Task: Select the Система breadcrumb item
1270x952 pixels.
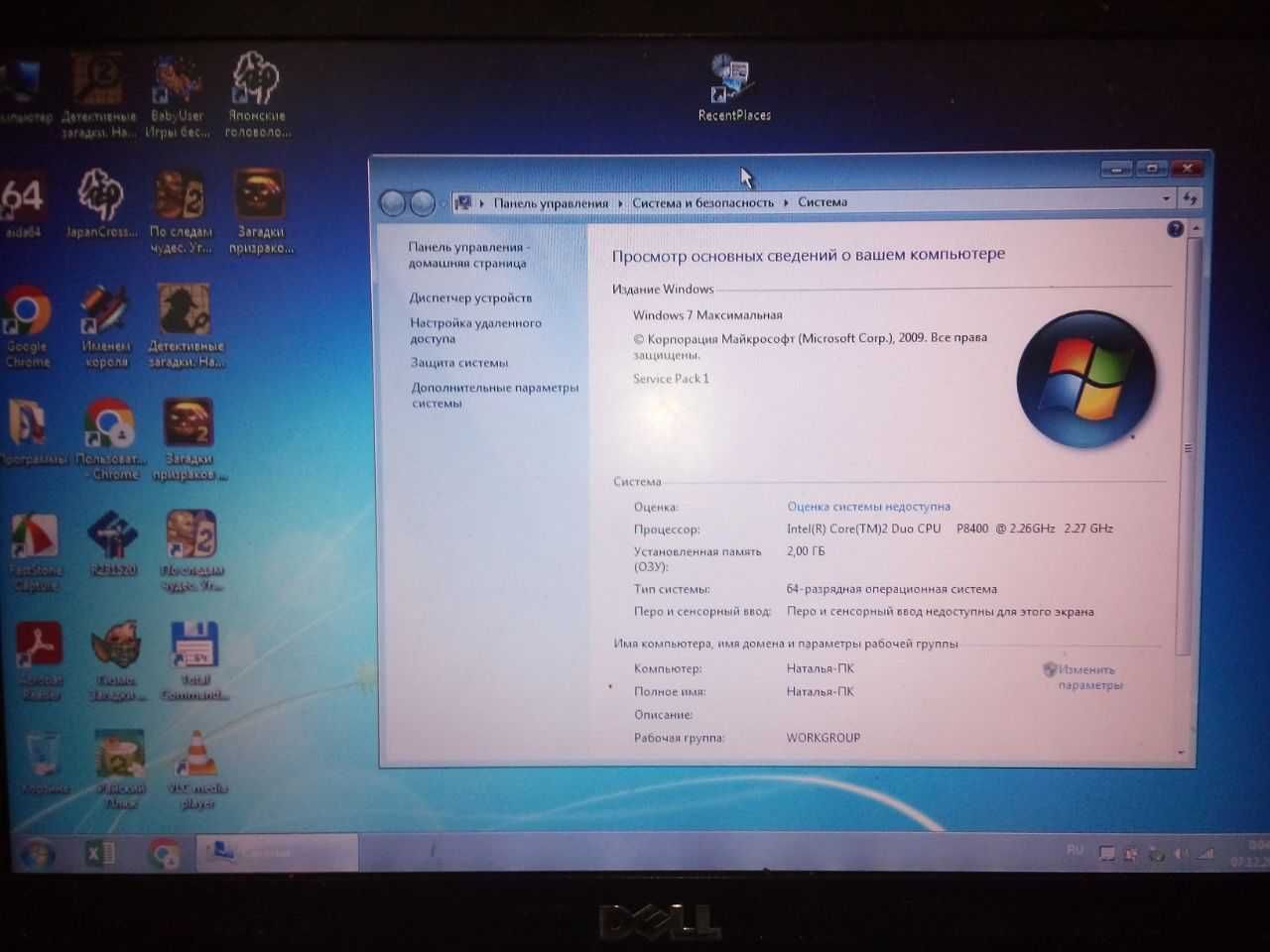Action: point(823,201)
